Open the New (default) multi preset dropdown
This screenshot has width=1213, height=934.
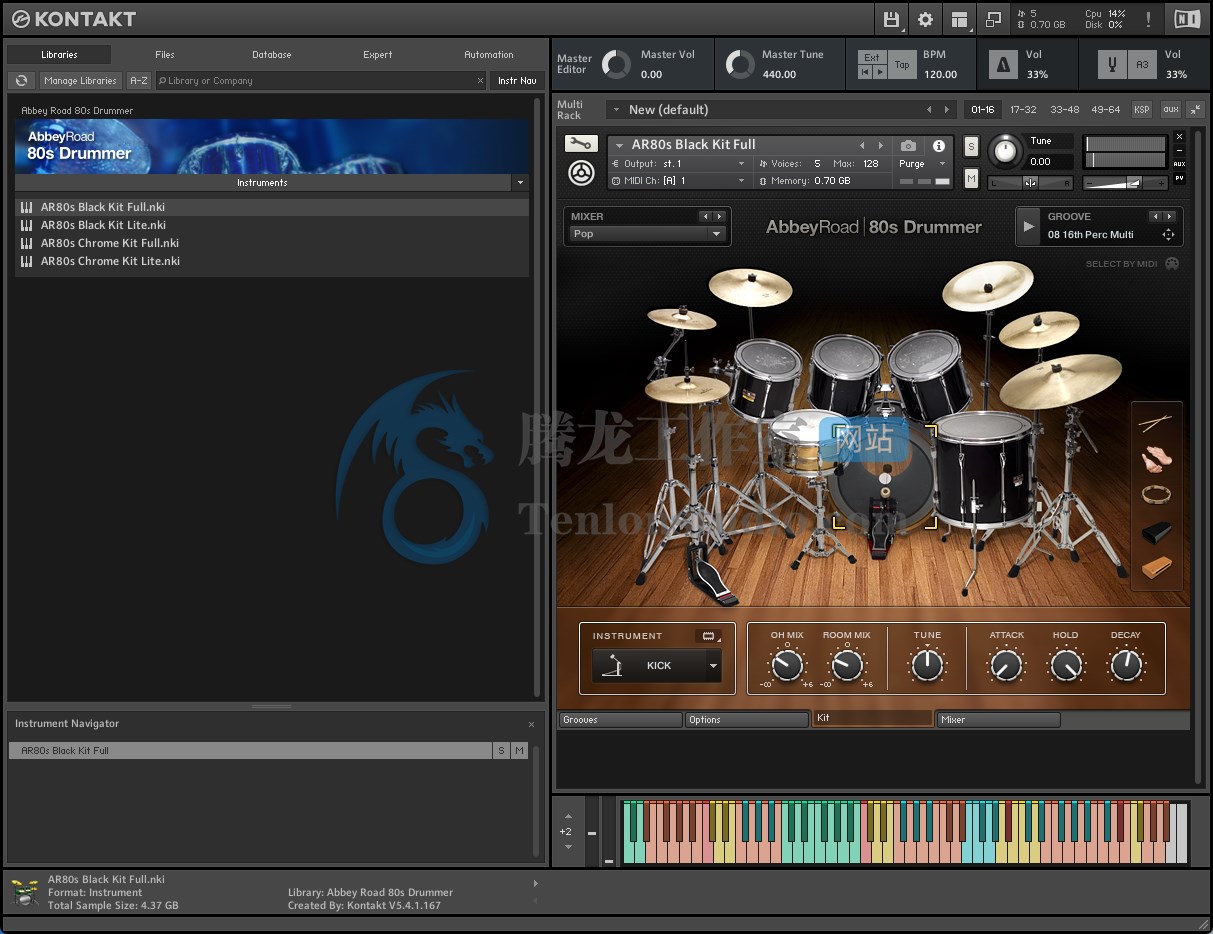click(782, 110)
